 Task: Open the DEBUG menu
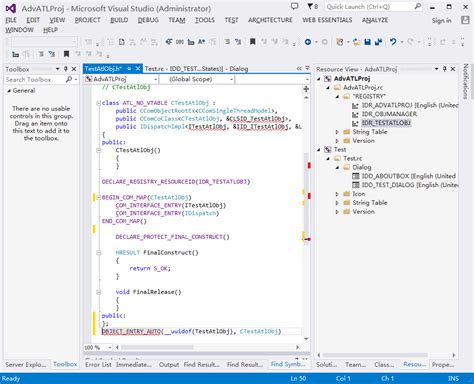pos(148,20)
